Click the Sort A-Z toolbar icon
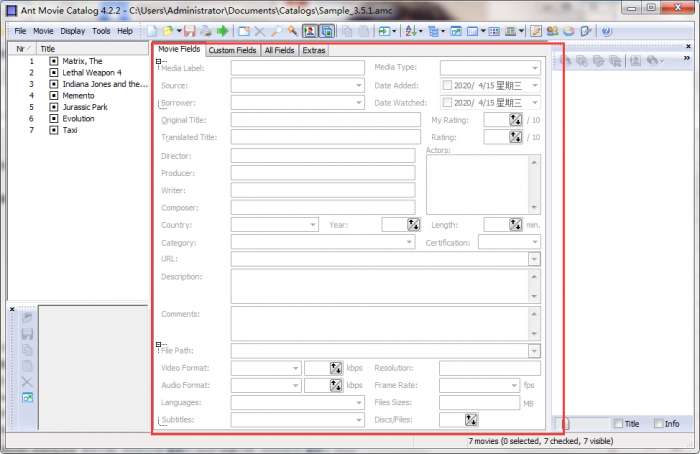This screenshot has height=454, width=700. click(411, 31)
